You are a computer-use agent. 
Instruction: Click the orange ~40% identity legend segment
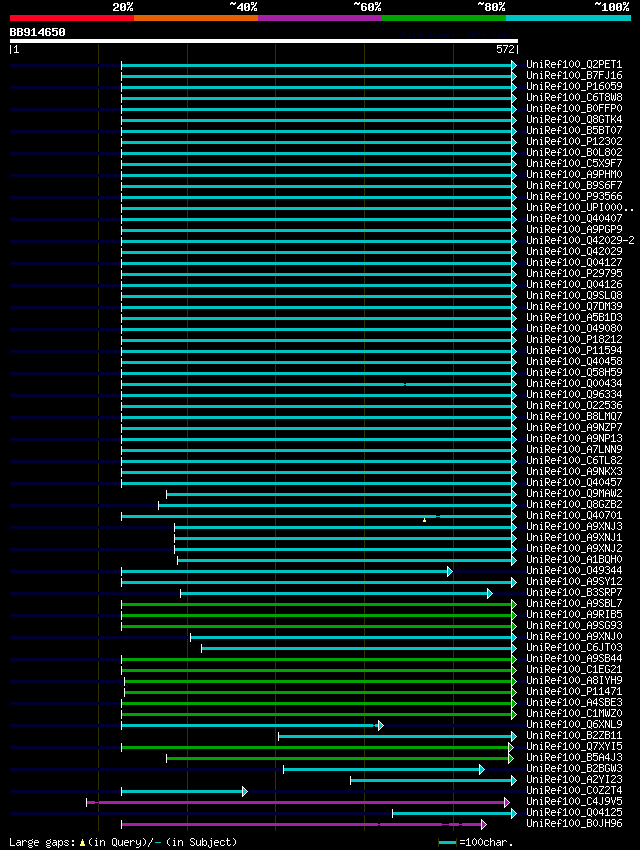click(x=196, y=18)
